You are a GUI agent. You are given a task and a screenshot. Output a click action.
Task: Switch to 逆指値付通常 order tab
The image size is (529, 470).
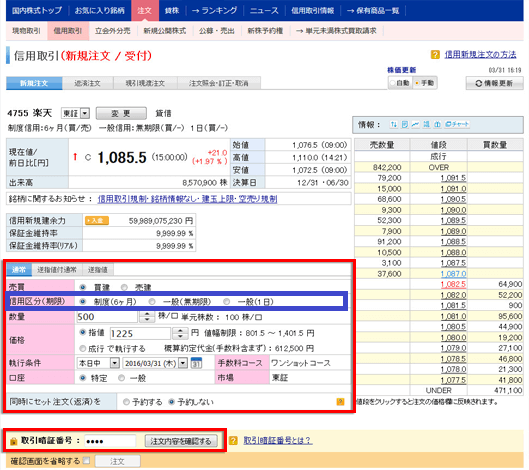[57, 269]
